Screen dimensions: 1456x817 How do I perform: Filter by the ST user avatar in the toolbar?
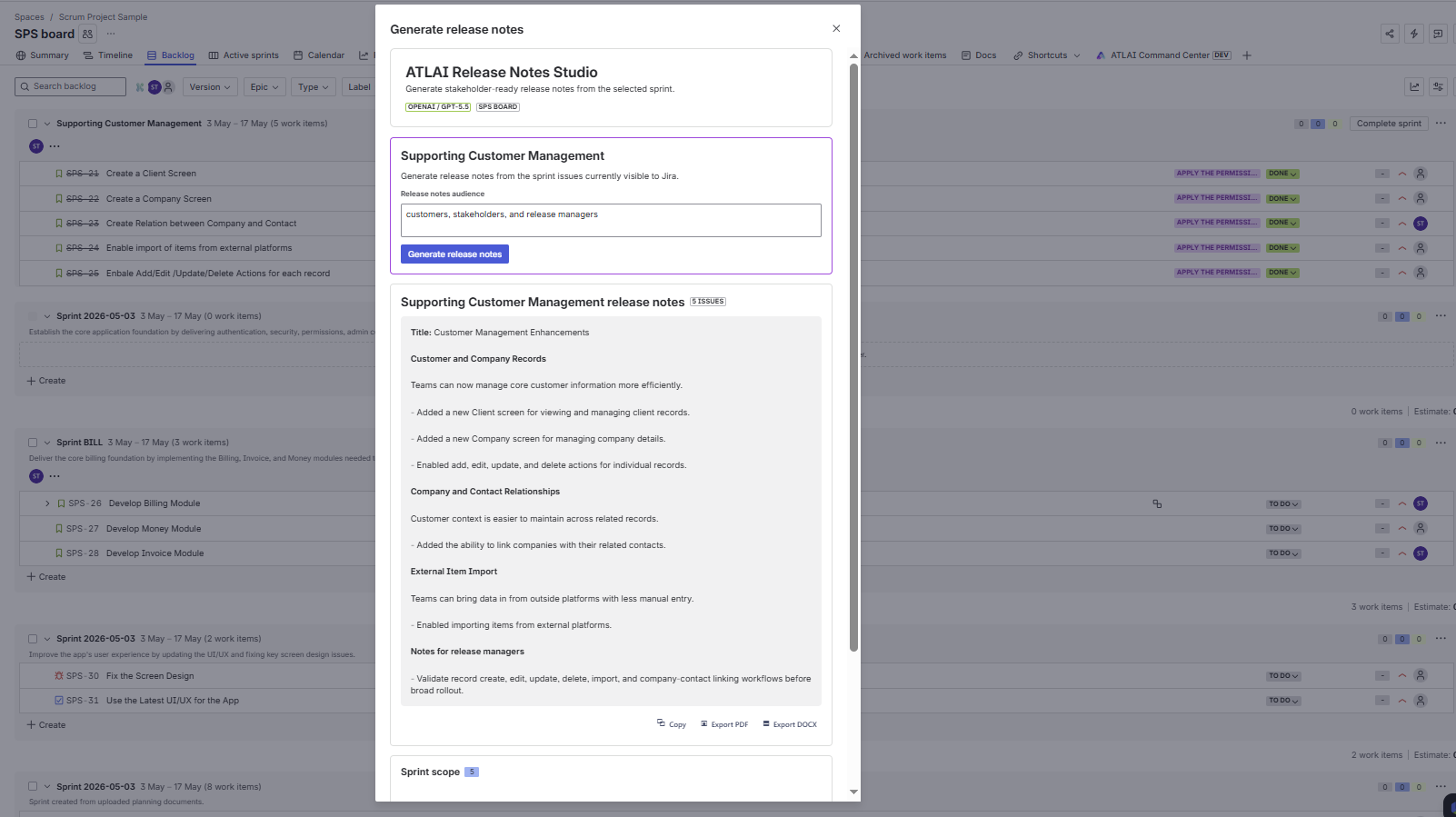[155, 87]
